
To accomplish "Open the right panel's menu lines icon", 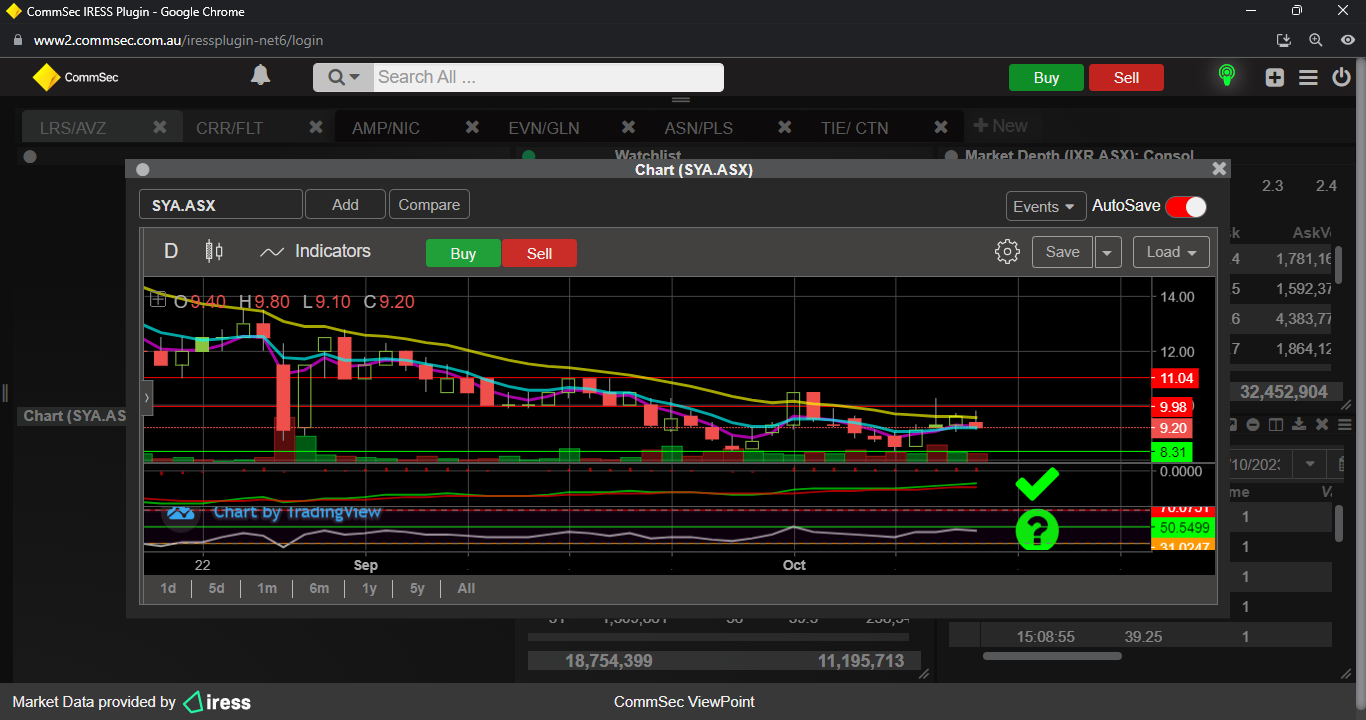I will (1345, 424).
